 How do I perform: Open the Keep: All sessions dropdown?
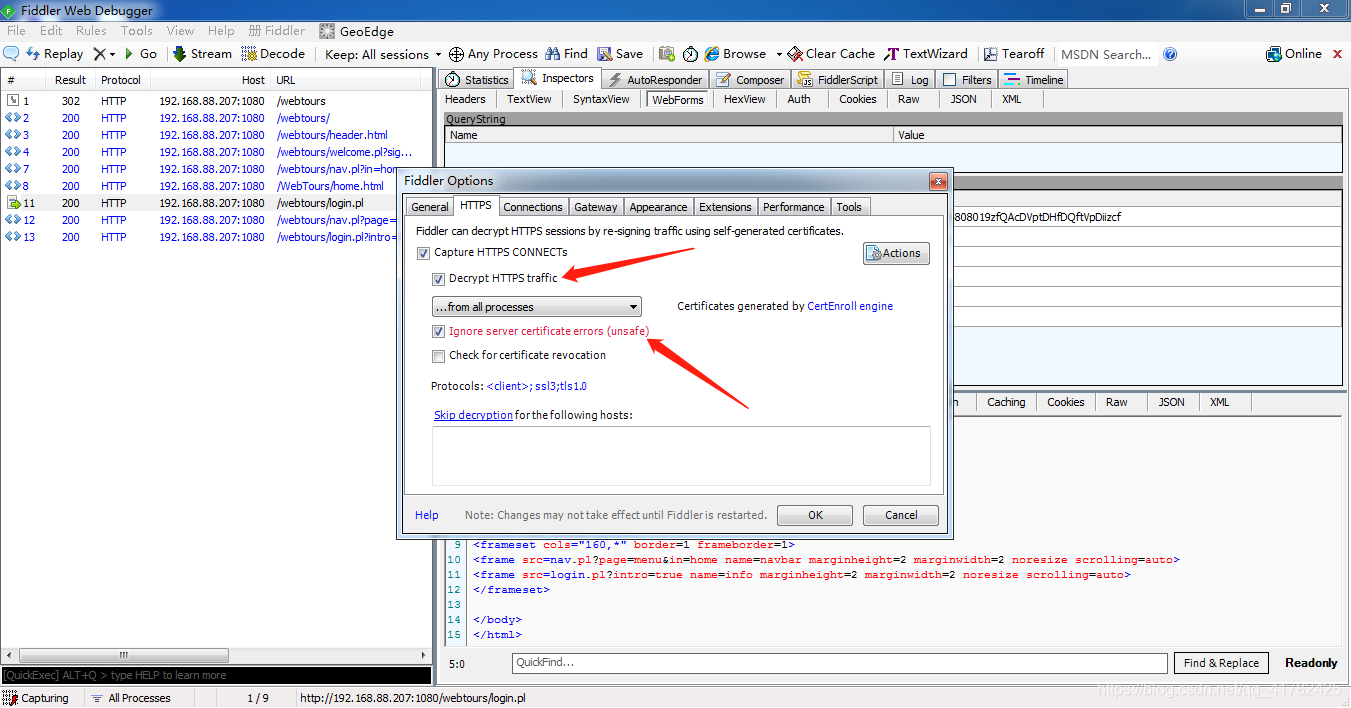click(383, 54)
